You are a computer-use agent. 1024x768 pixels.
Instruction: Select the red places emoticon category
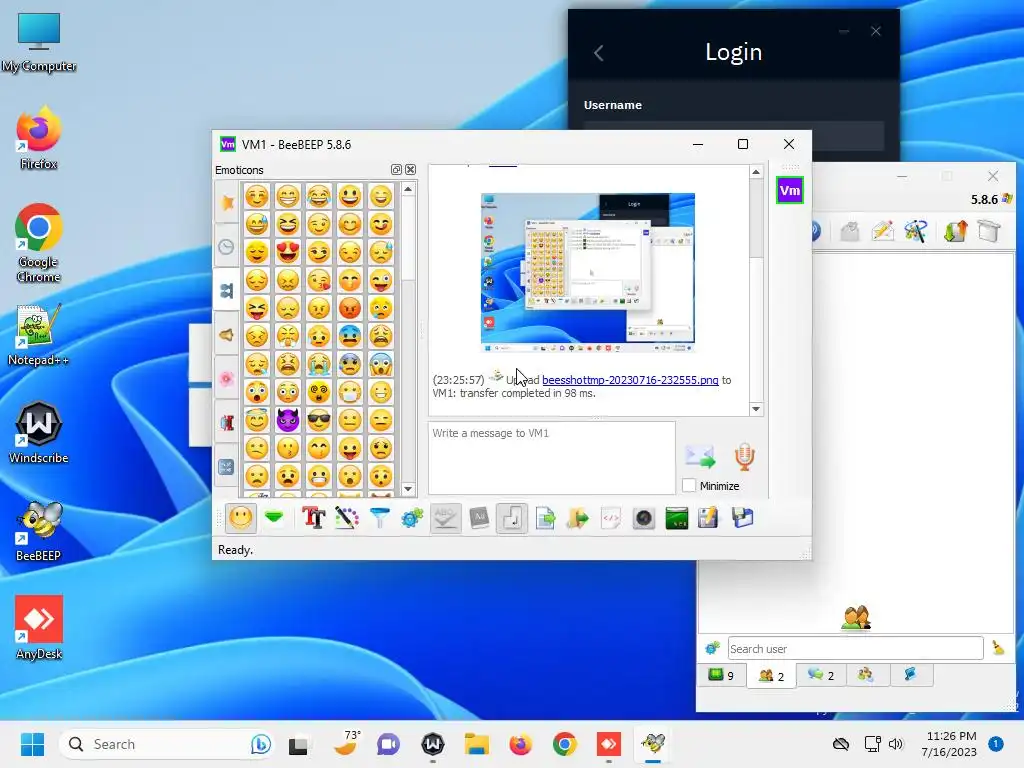(227, 423)
